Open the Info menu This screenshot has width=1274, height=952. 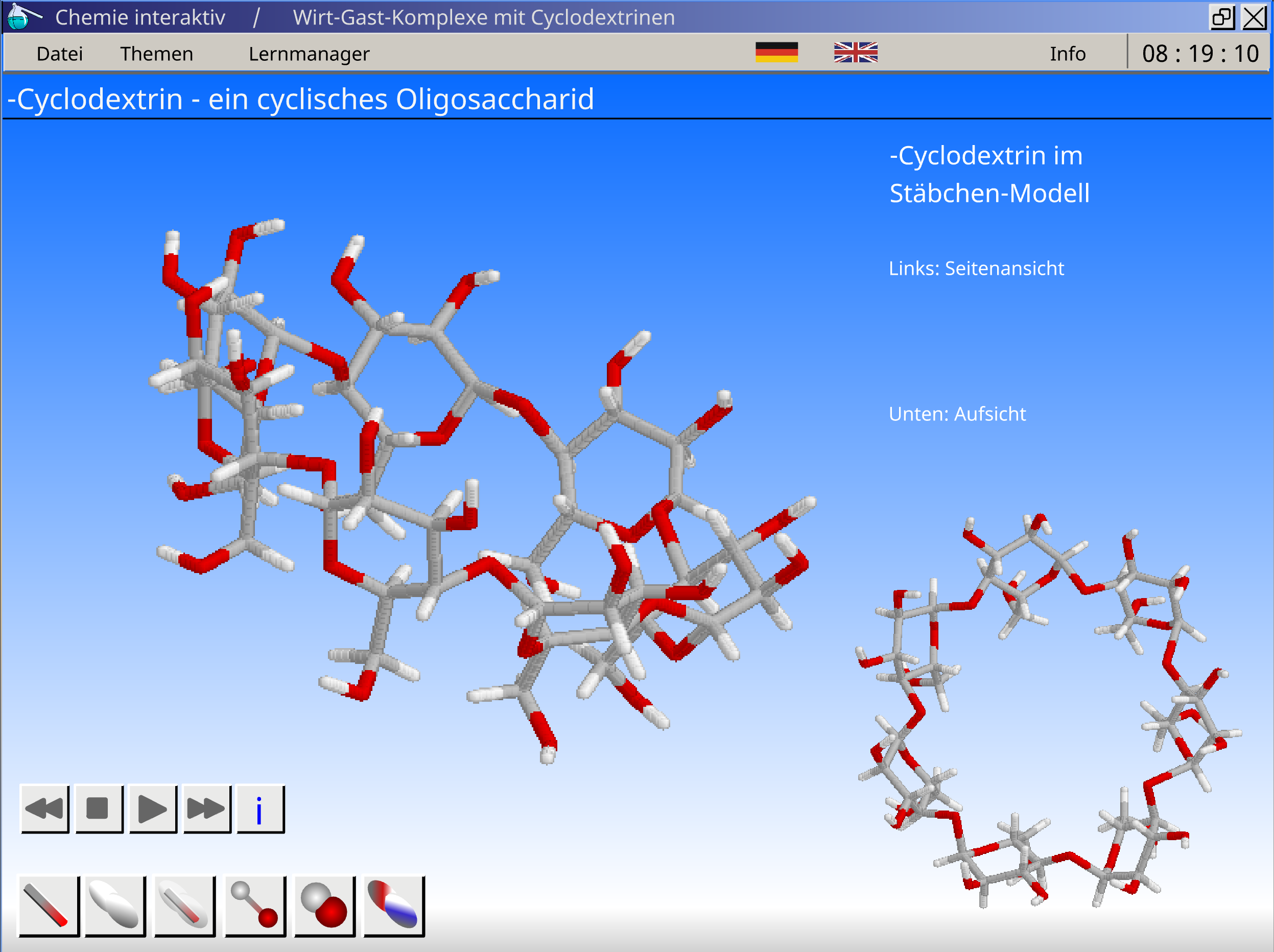pos(1067,54)
